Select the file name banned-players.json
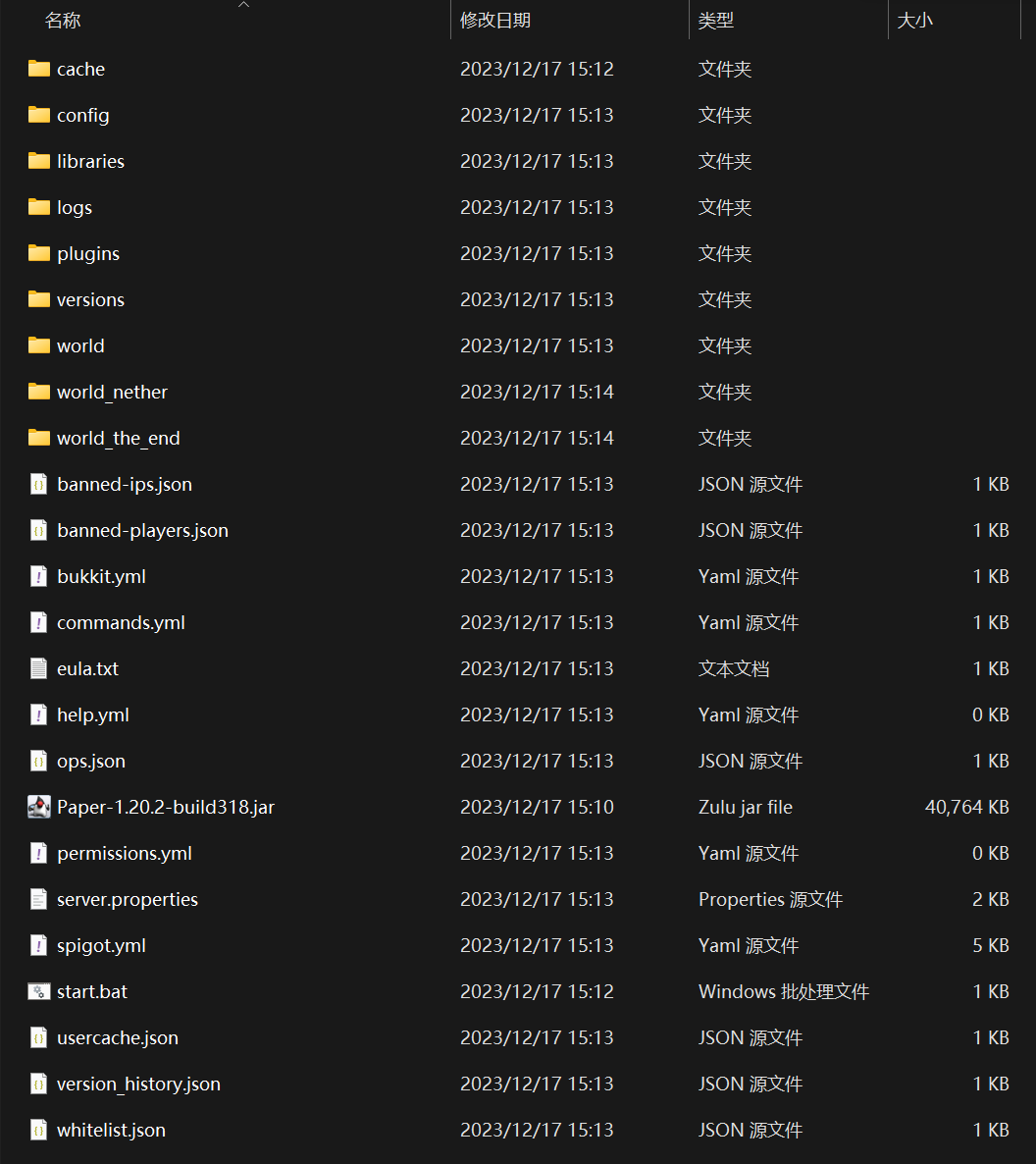1036x1164 pixels. click(142, 530)
